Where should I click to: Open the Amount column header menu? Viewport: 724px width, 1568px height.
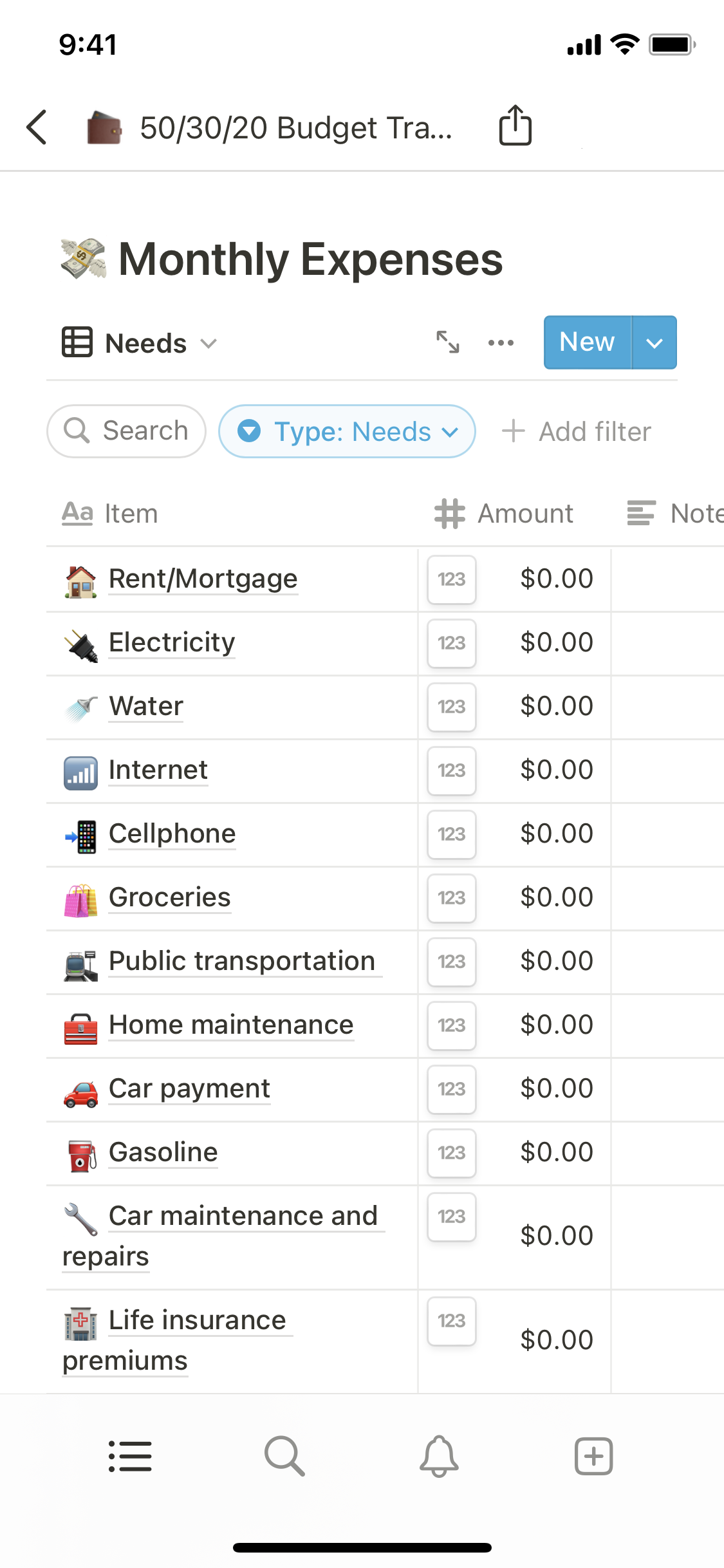525,513
